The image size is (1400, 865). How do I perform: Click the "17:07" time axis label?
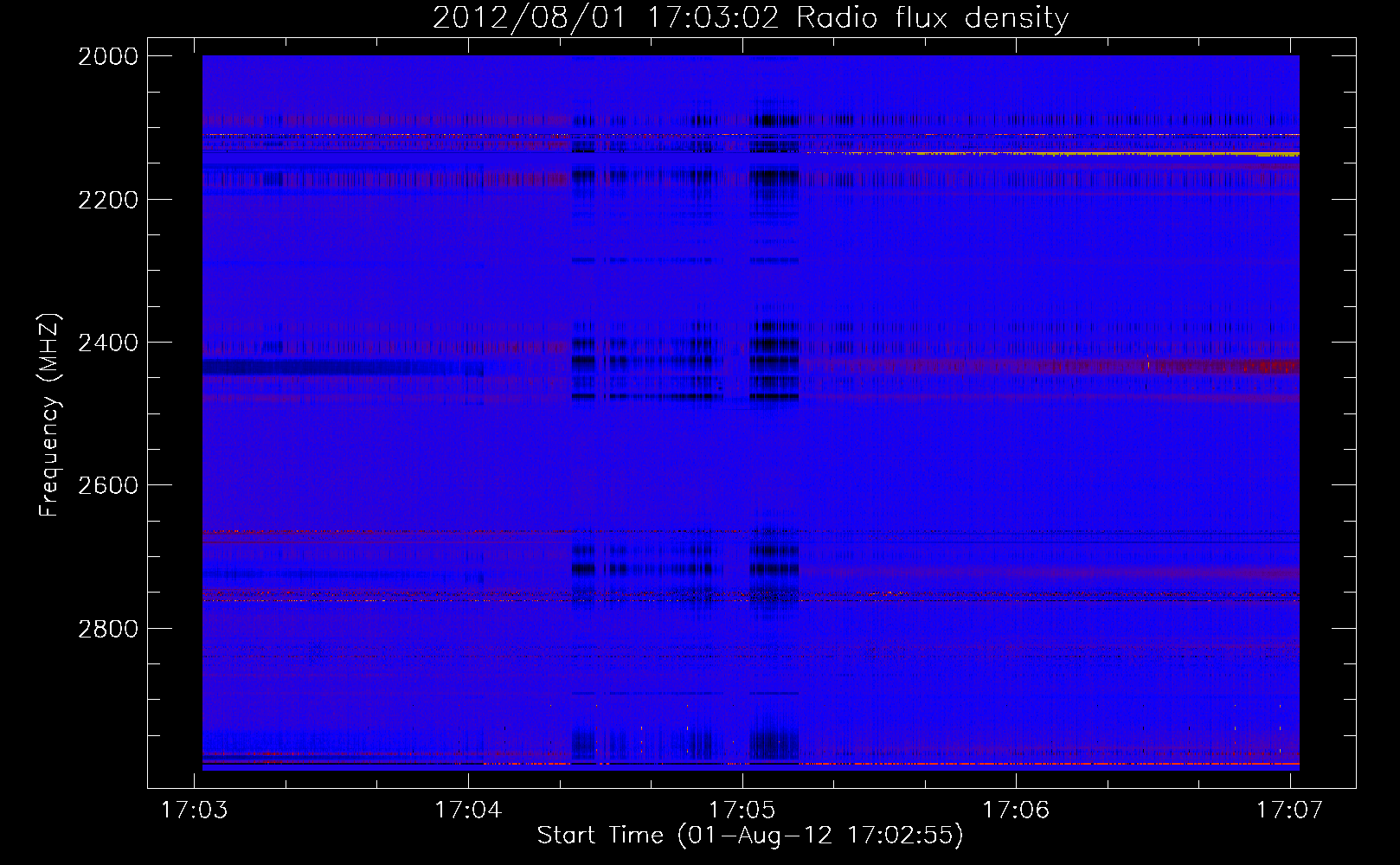tap(1289, 810)
